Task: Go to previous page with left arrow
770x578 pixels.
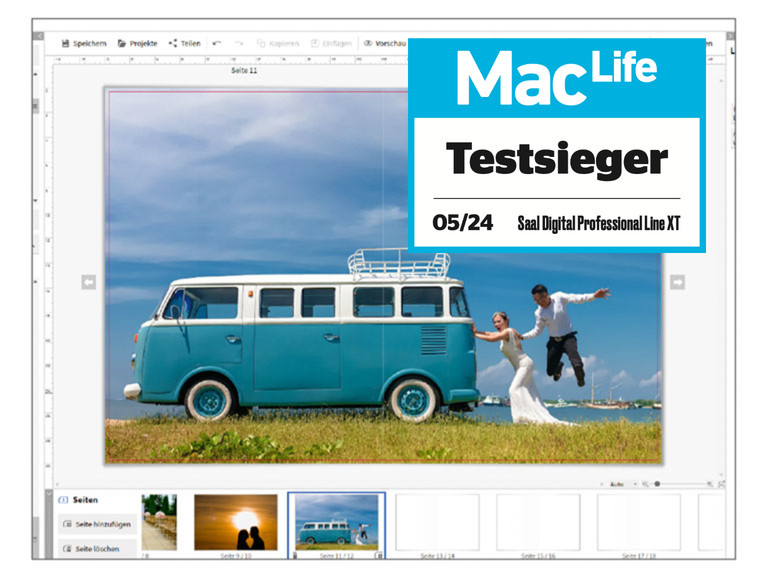Action: [89, 282]
